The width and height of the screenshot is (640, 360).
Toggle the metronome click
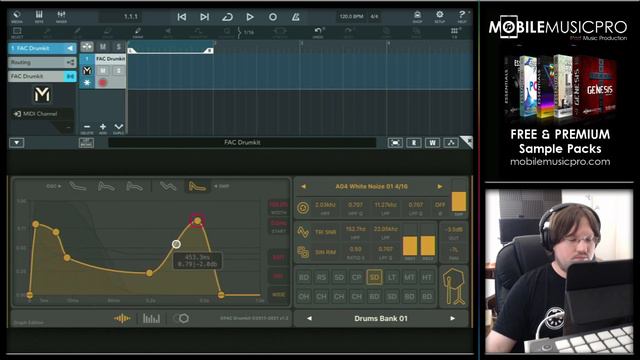296,17
